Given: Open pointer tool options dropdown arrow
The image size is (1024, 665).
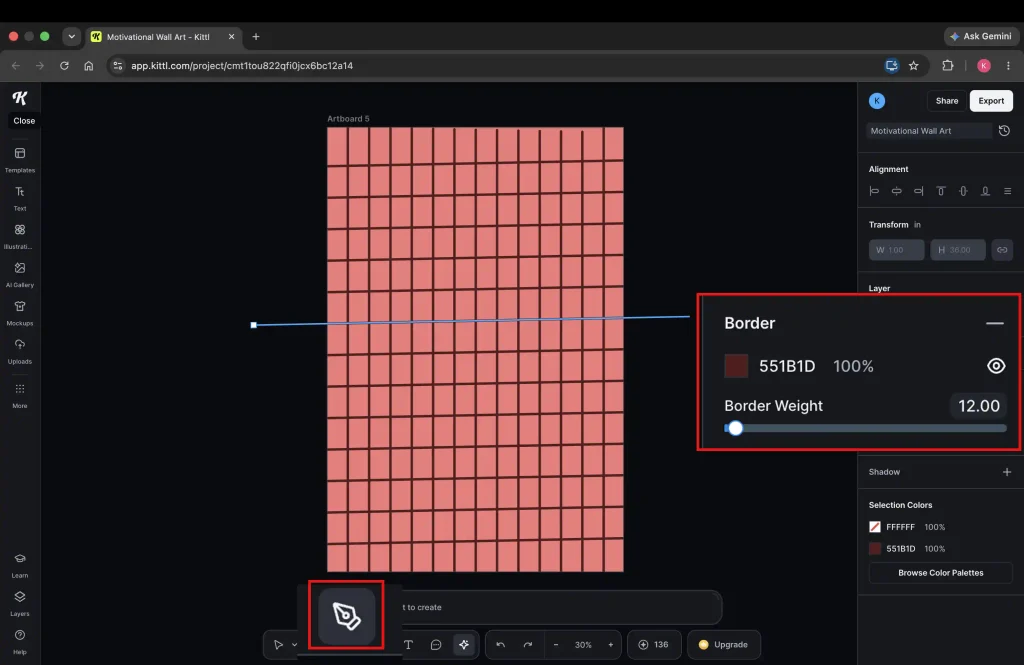Looking at the screenshot, I should tap(295, 645).
